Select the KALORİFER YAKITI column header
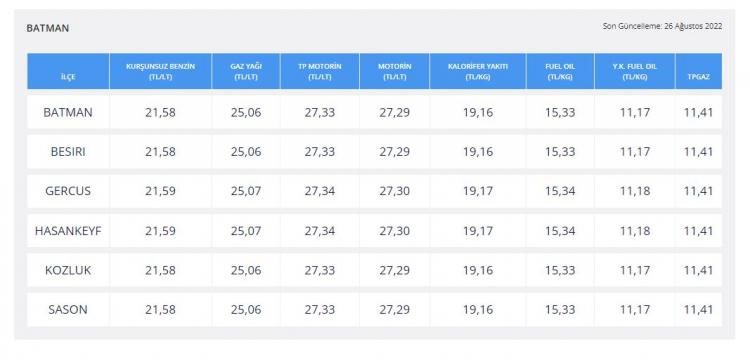 point(478,71)
